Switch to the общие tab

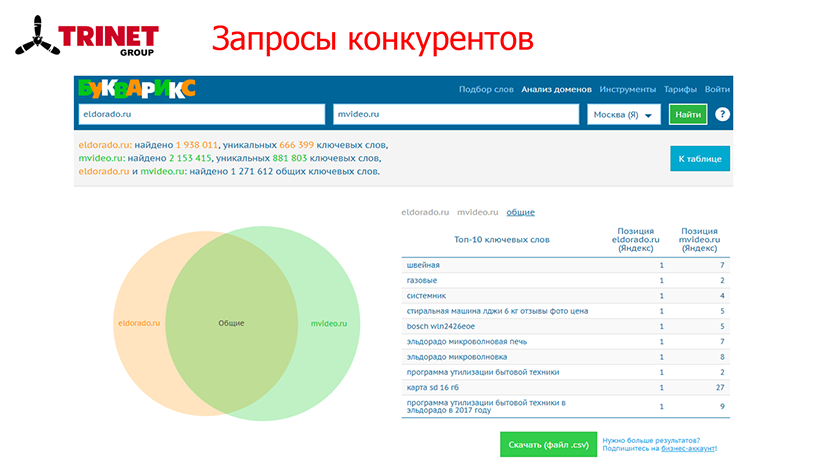pyautogui.click(x=521, y=212)
